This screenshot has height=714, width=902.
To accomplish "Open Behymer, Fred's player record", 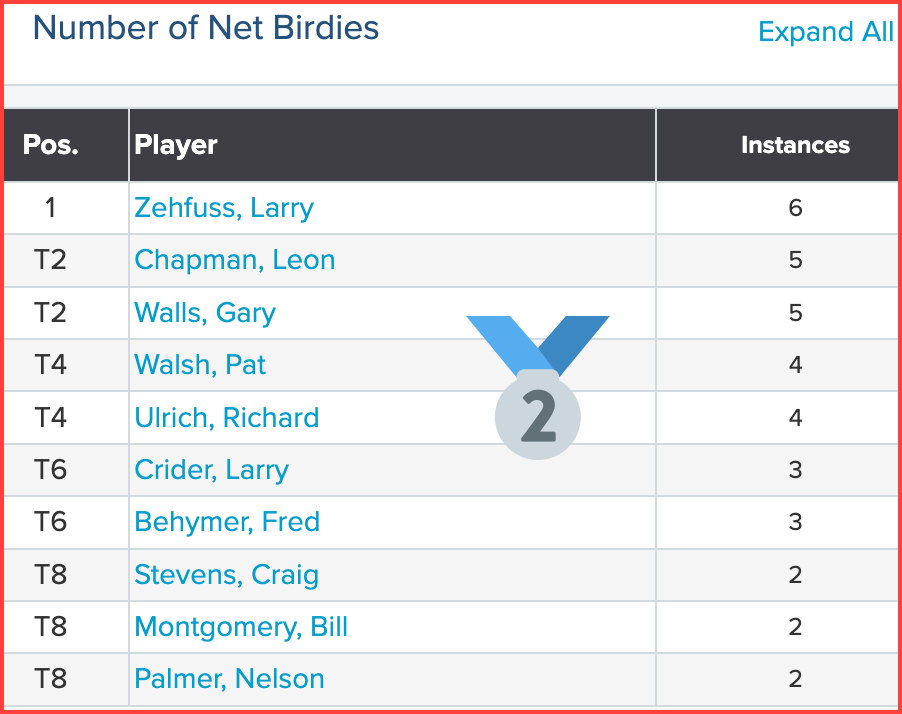I will [x=226, y=522].
